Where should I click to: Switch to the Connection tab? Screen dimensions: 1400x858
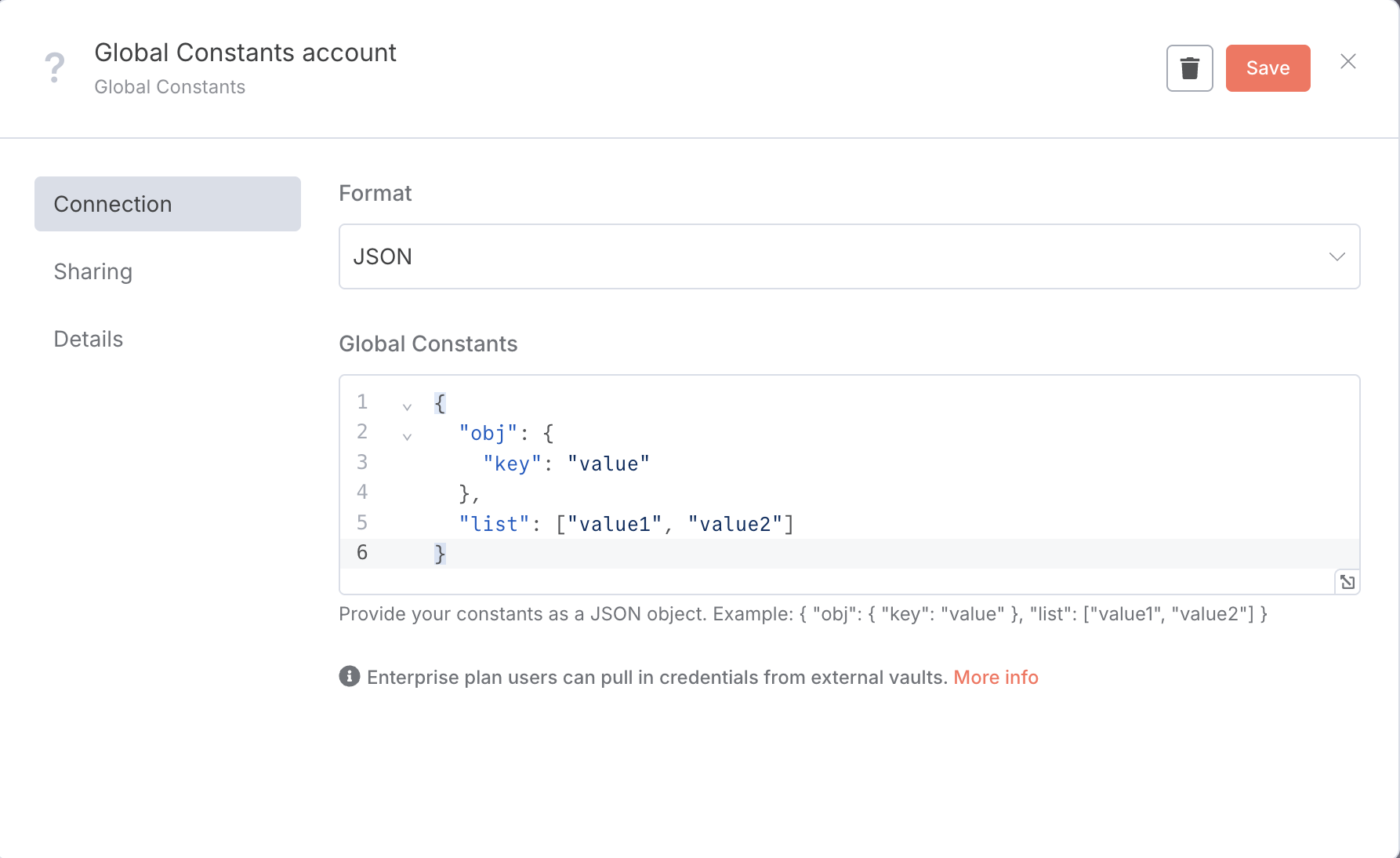point(168,204)
